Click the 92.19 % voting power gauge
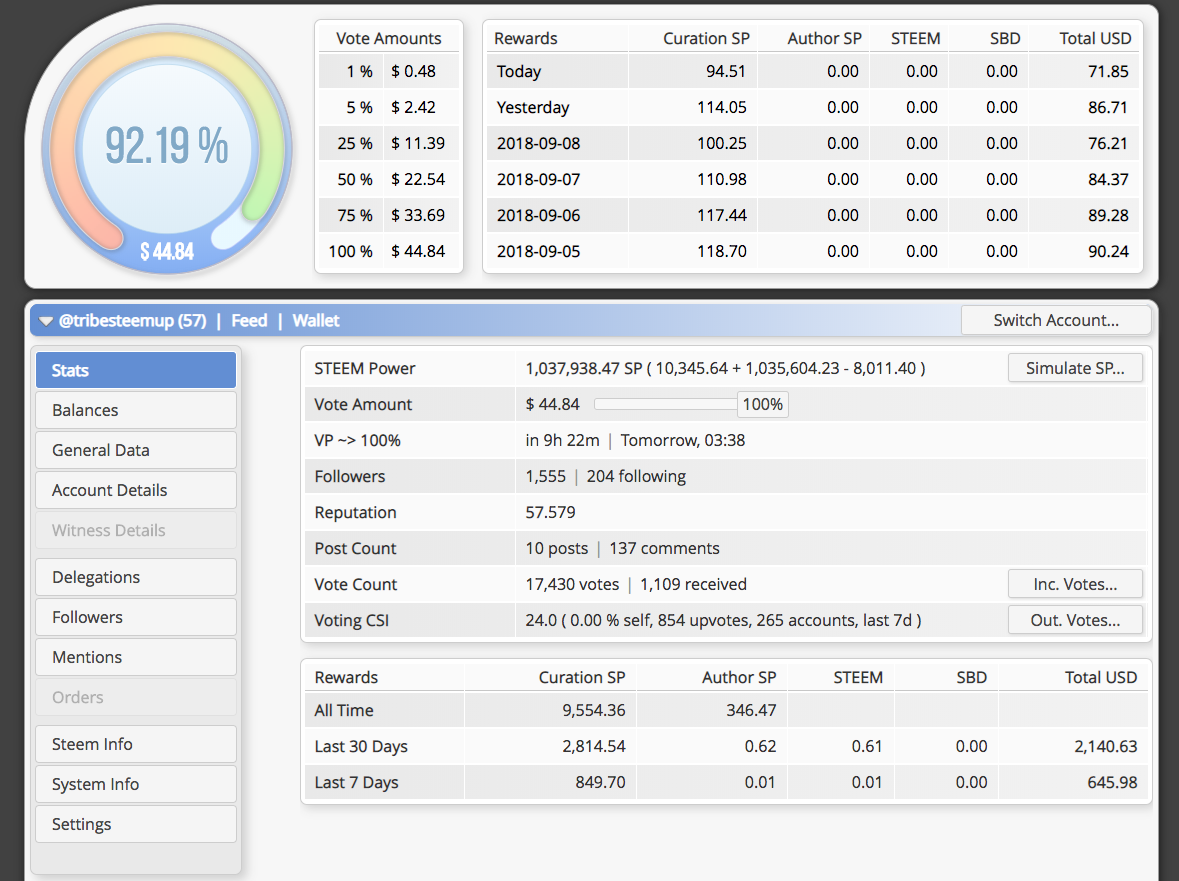 pyautogui.click(x=167, y=148)
